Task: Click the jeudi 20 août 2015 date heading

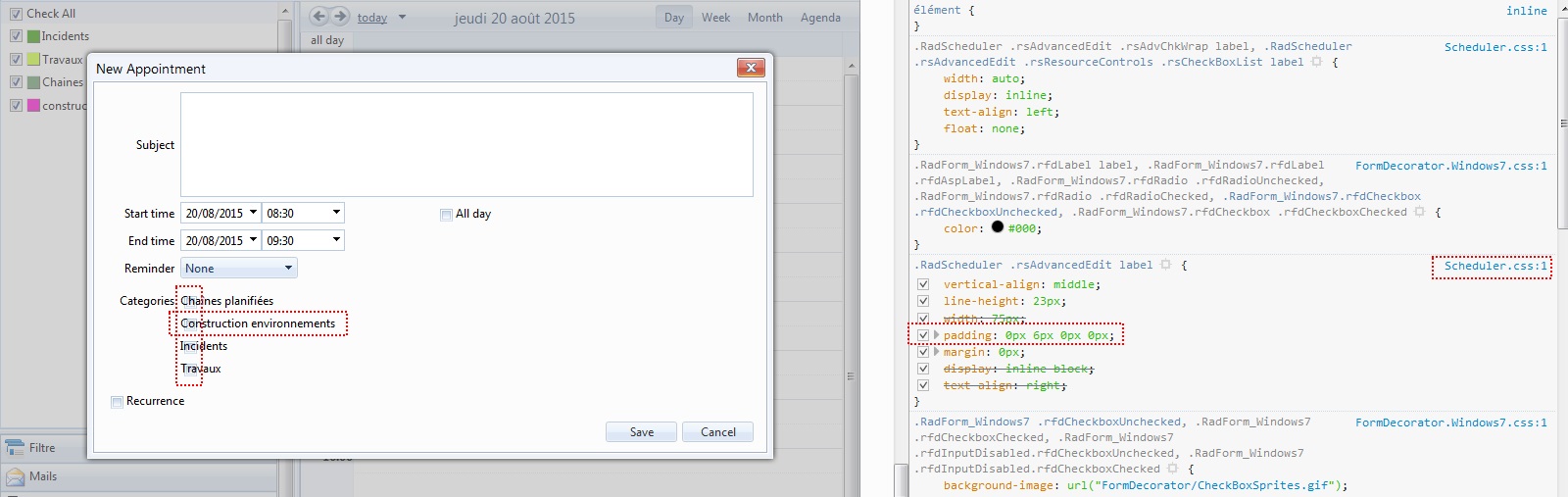Action: [514, 18]
